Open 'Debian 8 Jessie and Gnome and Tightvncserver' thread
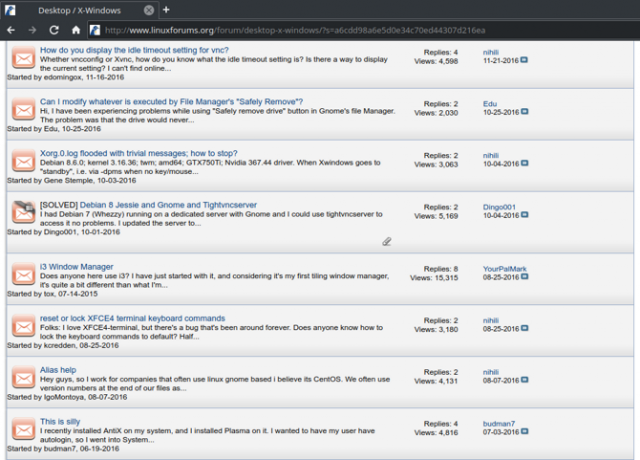 pyautogui.click(x=168, y=205)
